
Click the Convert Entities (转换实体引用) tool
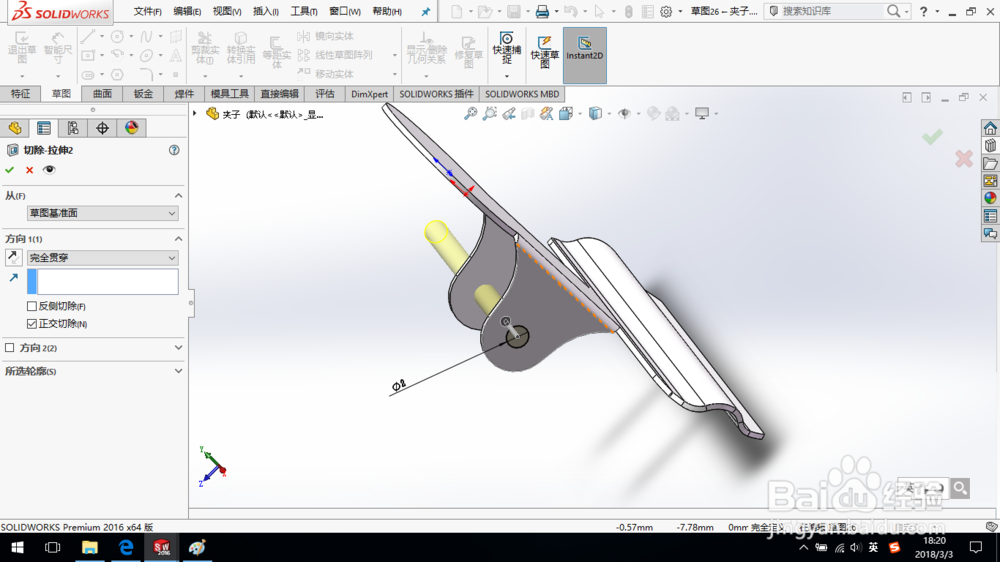(240, 48)
